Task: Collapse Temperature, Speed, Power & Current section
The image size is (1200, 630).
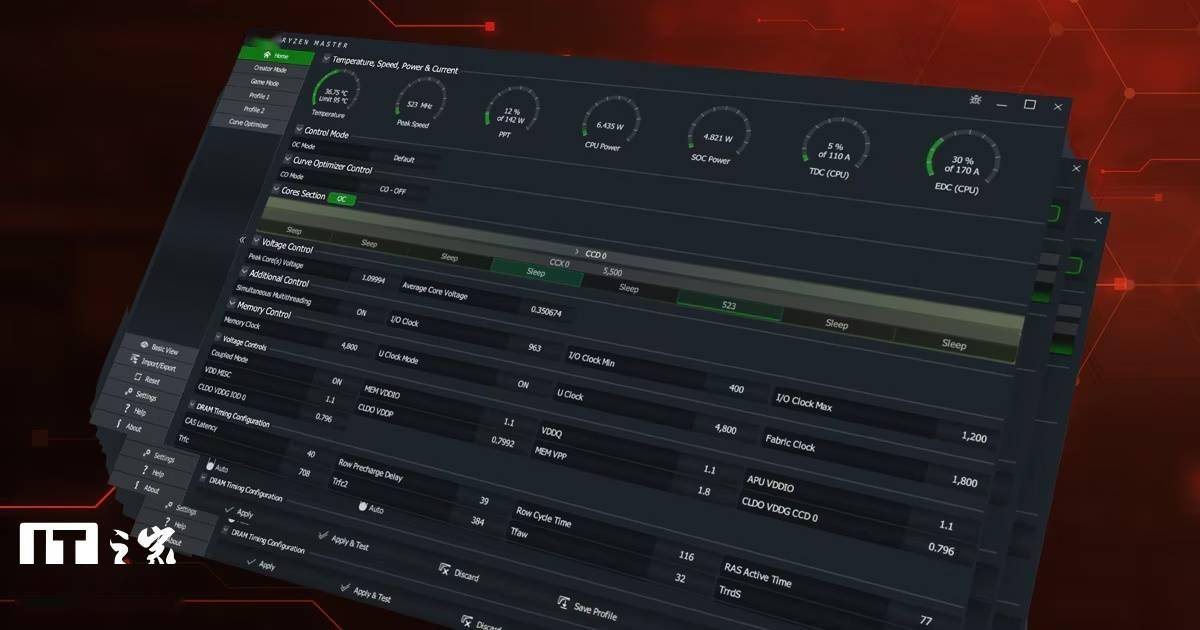Action: [x=327, y=59]
